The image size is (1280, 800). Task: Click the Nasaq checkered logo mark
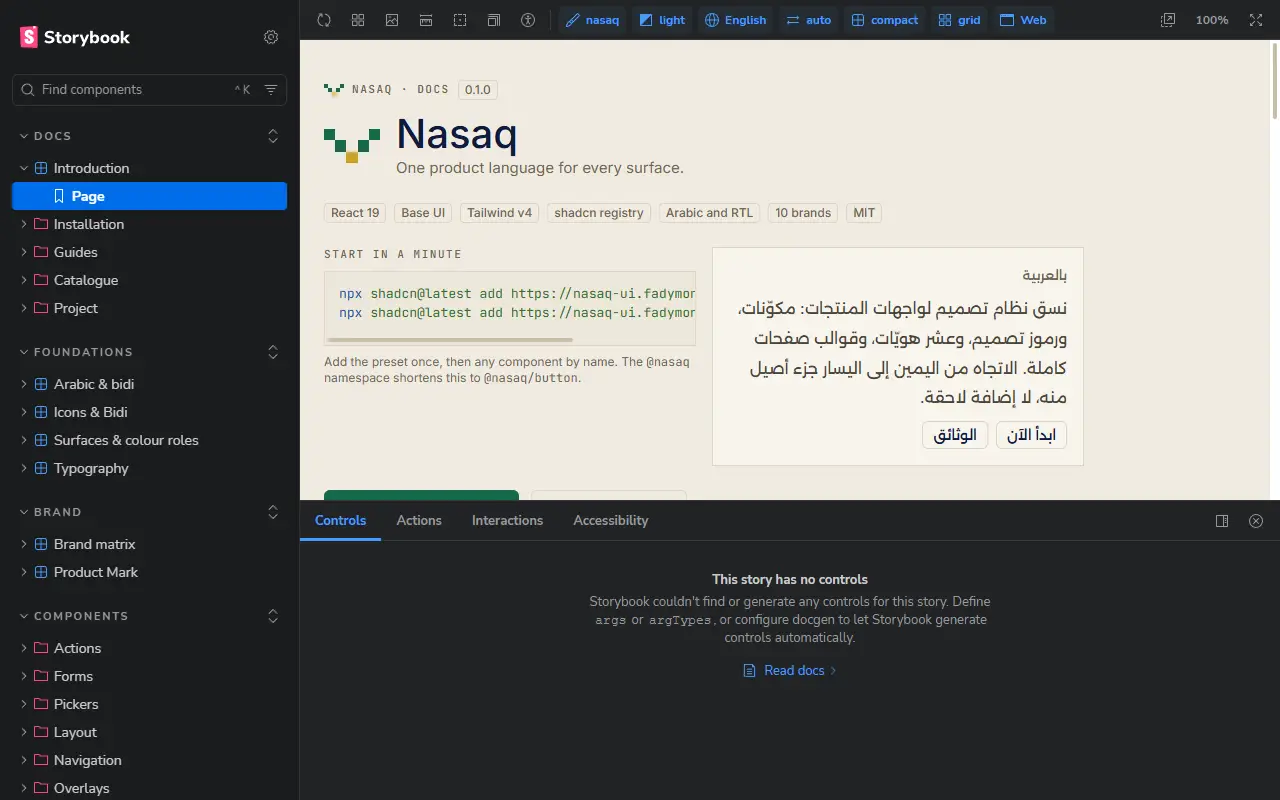[x=352, y=145]
